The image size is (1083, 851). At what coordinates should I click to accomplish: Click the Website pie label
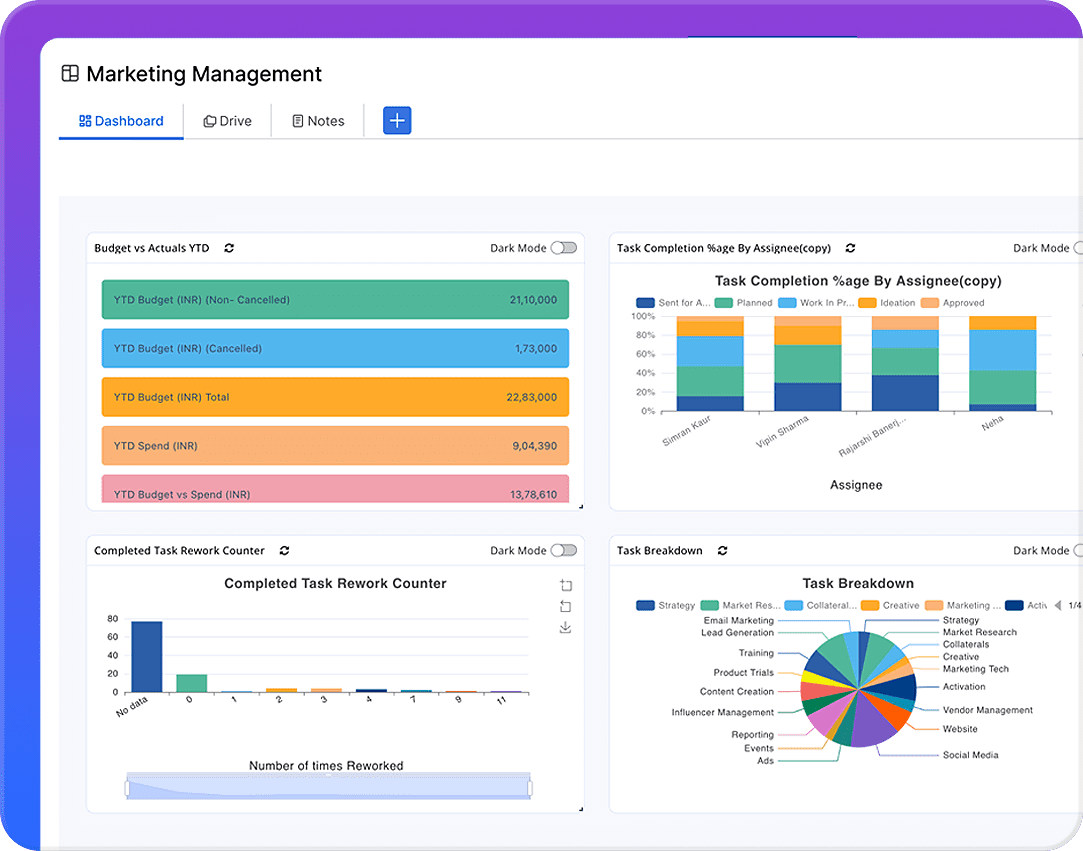click(960, 729)
